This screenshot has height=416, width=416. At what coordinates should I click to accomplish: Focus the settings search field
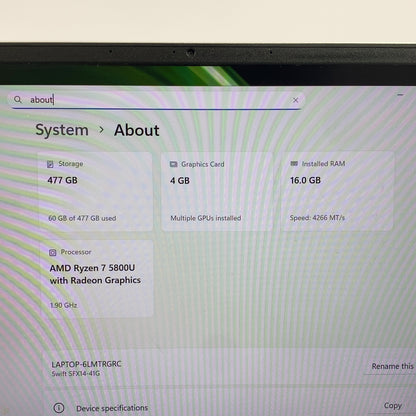point(156,100)
